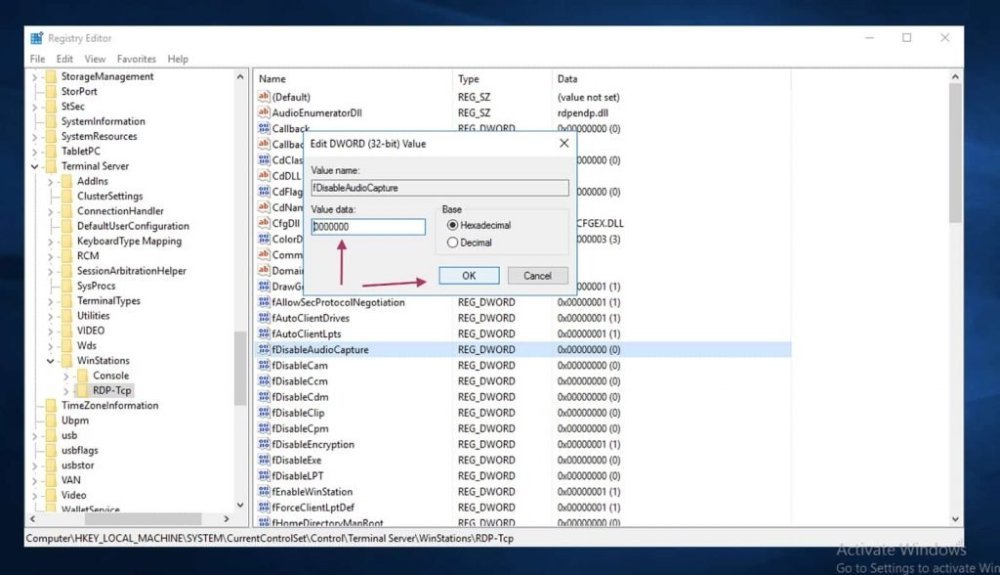Click the RDP-Tcp folder icon in tree
The width and height of the screenshot is (1000, 575).
coord(84,390)
